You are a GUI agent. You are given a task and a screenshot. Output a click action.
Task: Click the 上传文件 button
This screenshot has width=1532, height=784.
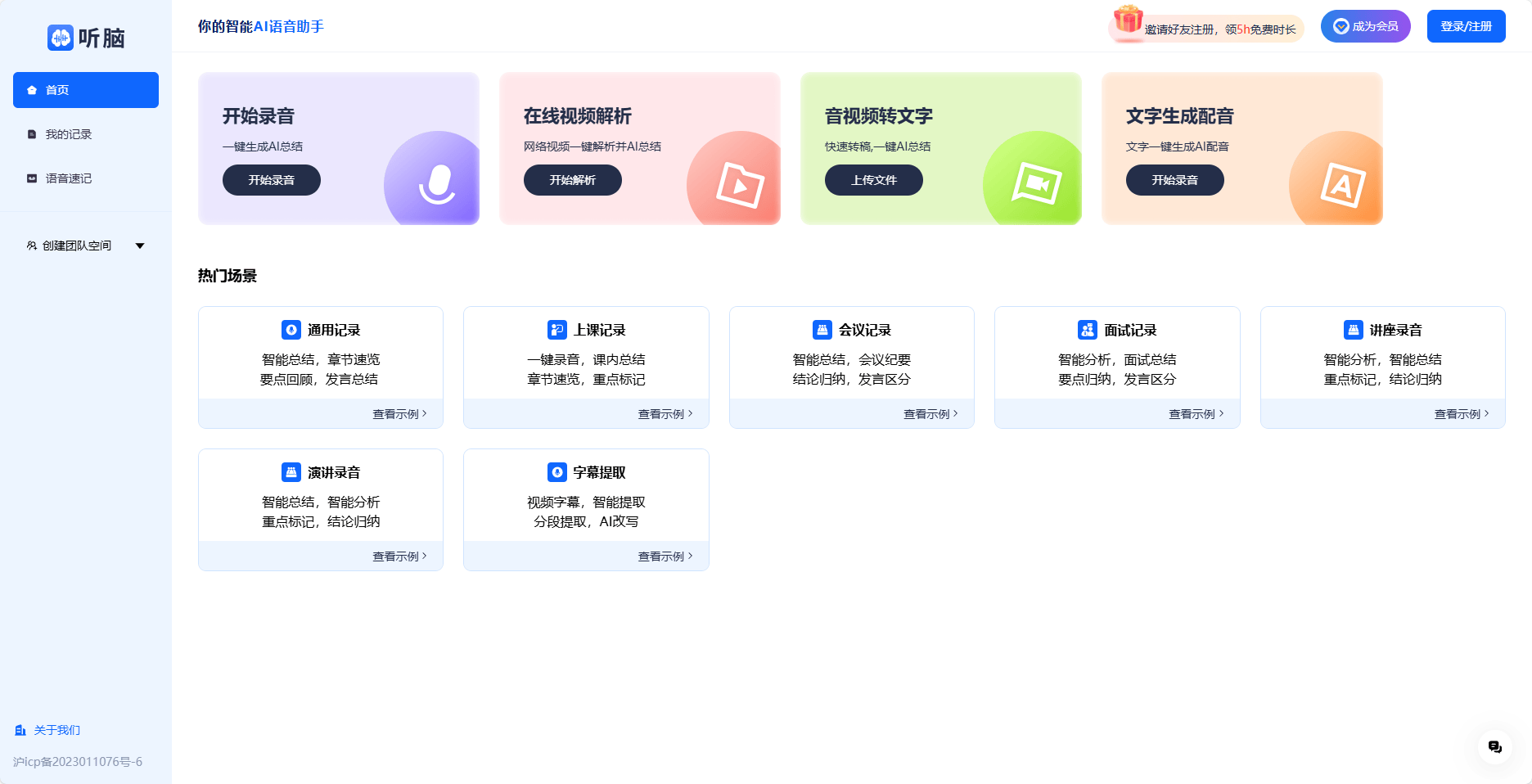pyautogui.click(x=874, y=180)
